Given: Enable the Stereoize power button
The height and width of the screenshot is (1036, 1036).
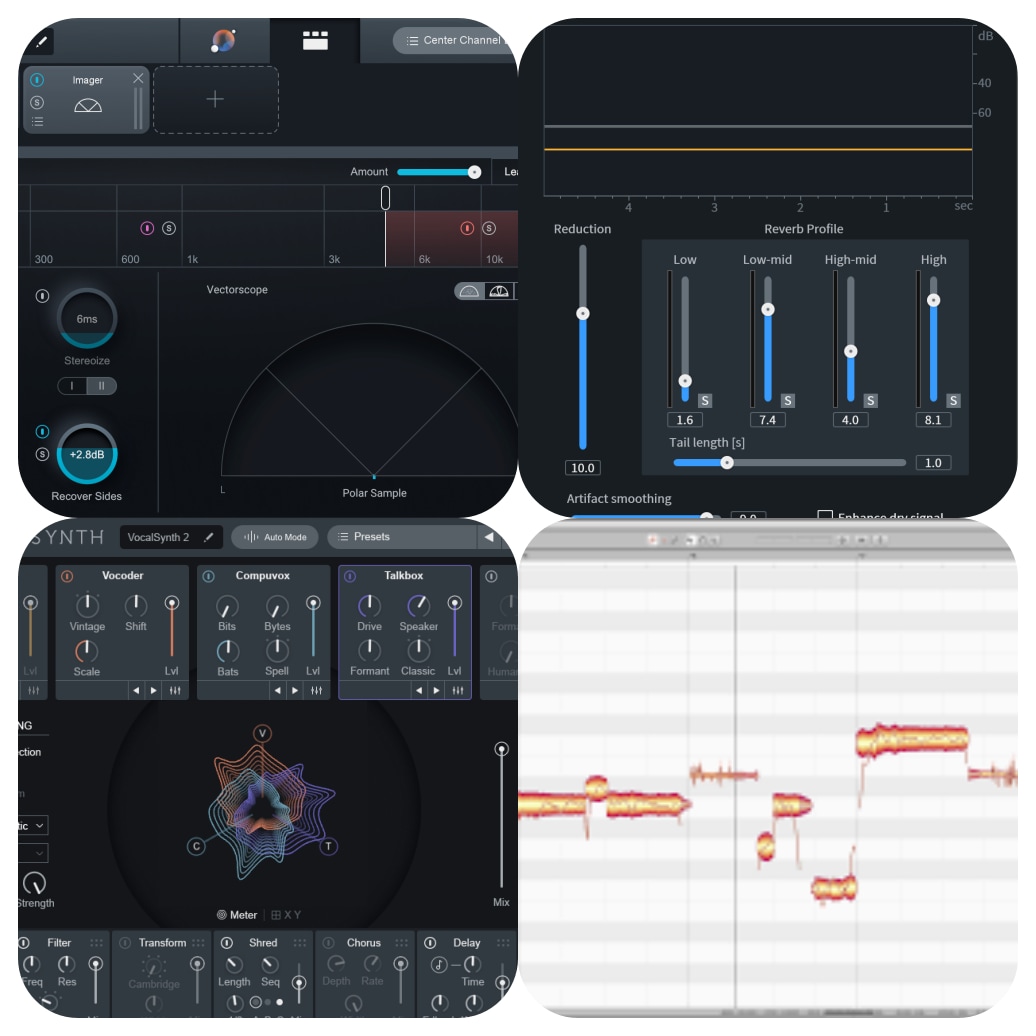Looking at the screenshot, I should click(x=42, y=296).
